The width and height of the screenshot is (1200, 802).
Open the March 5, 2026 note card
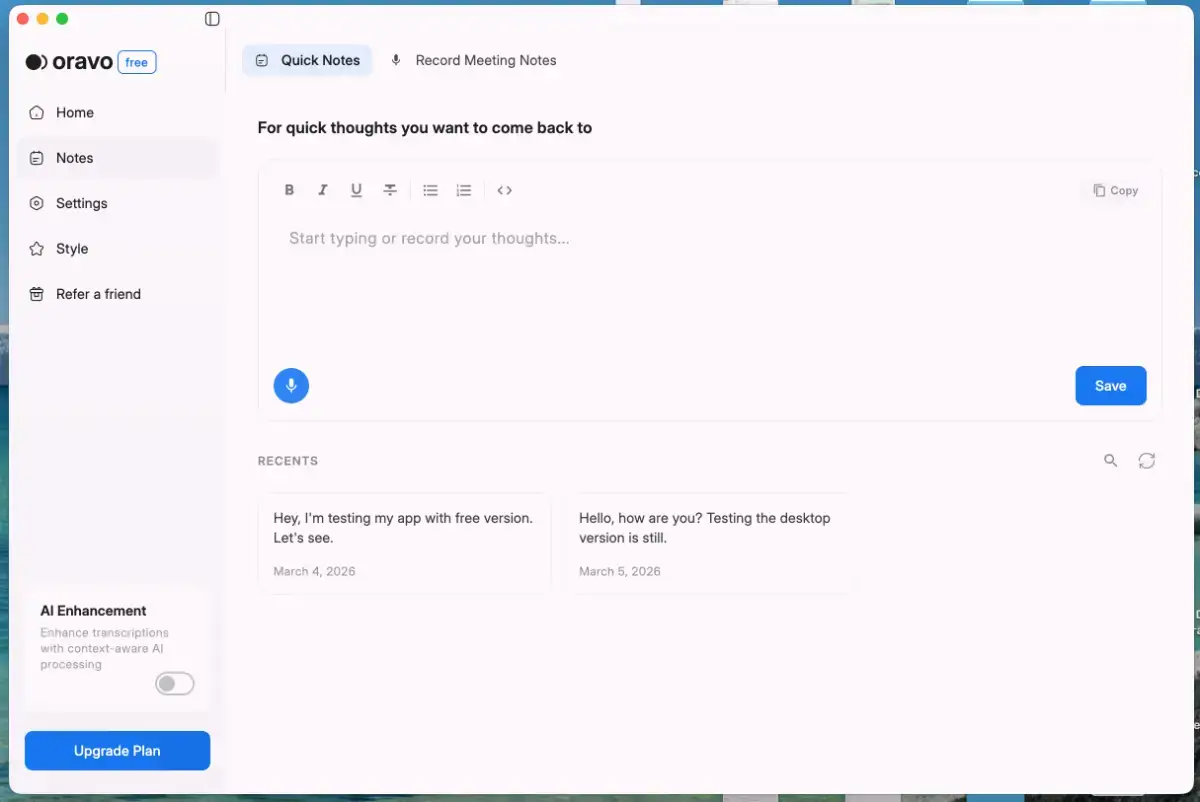point(710,543)
